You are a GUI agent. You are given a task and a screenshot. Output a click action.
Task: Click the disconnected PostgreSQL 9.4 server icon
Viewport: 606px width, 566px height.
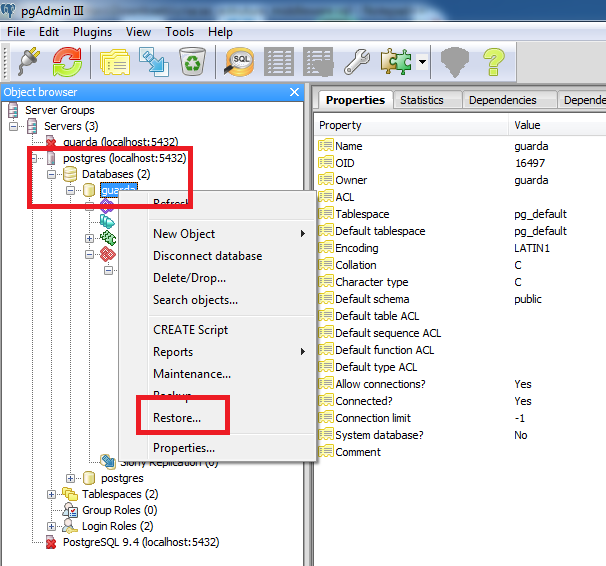pyautogui.click(x=51, y=542)
